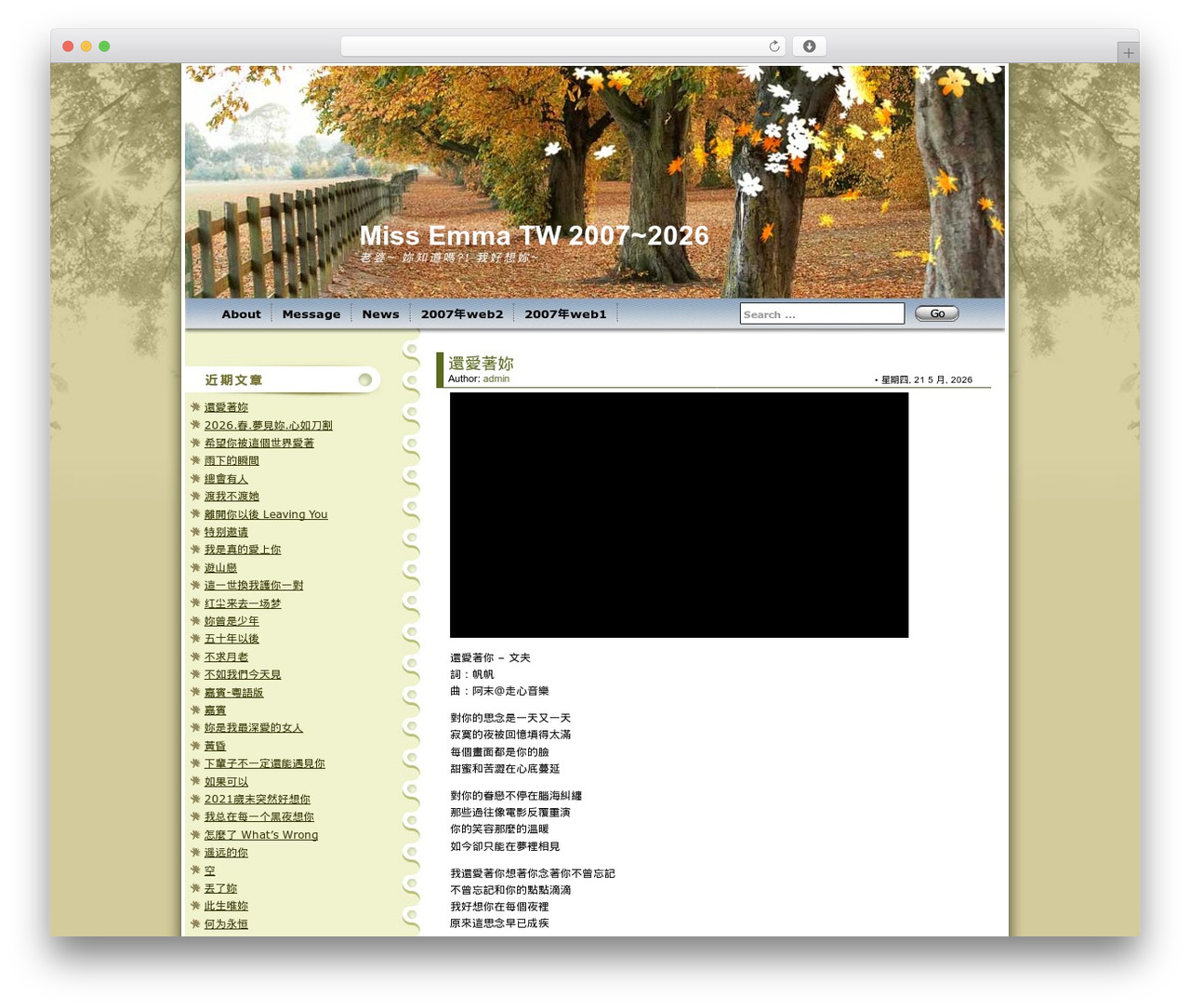Open sidebar post 下輩子不一定還能遇見你
1190x1008 pixels.
265,763
